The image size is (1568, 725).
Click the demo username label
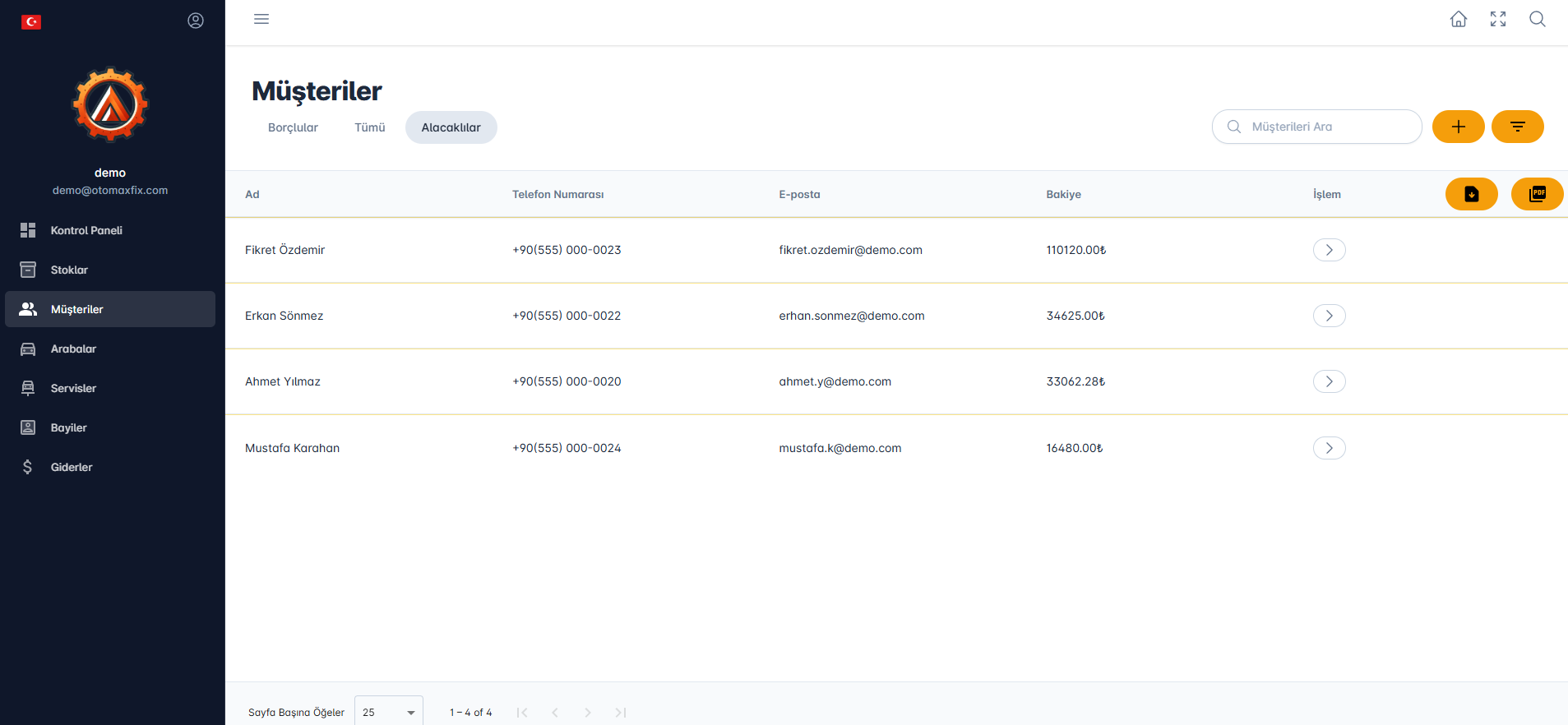(x=110, y=173)
